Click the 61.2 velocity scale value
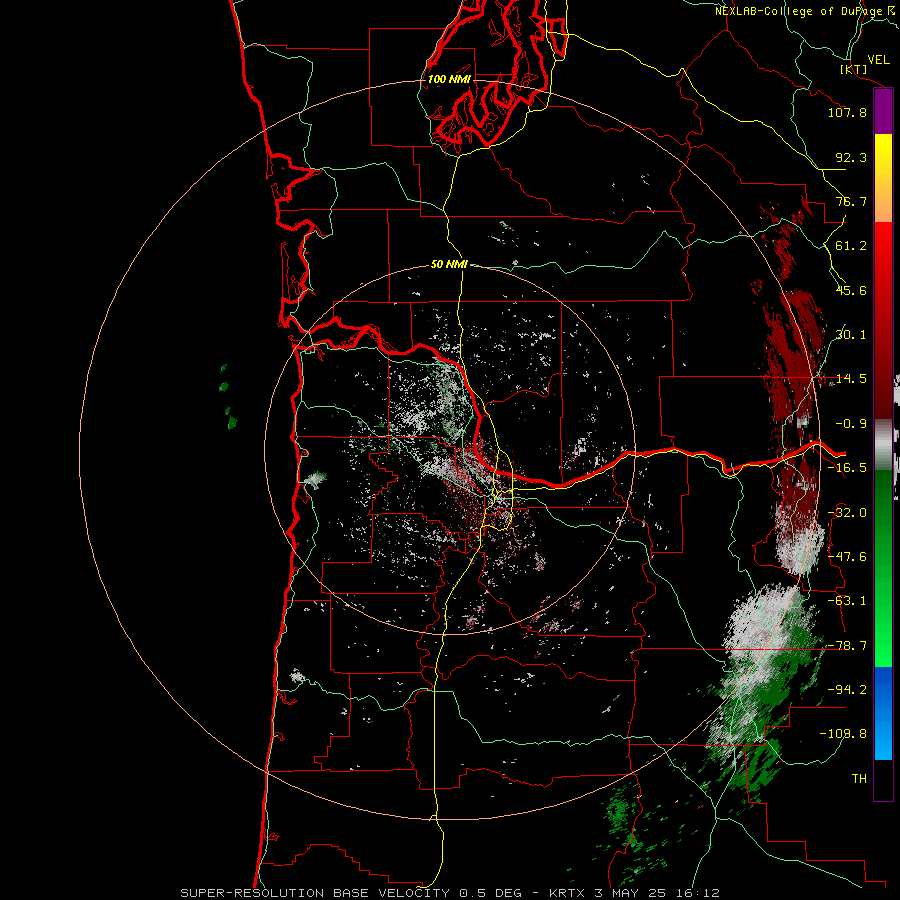Viewport: 900px width, 900px height. coord(851,246)
